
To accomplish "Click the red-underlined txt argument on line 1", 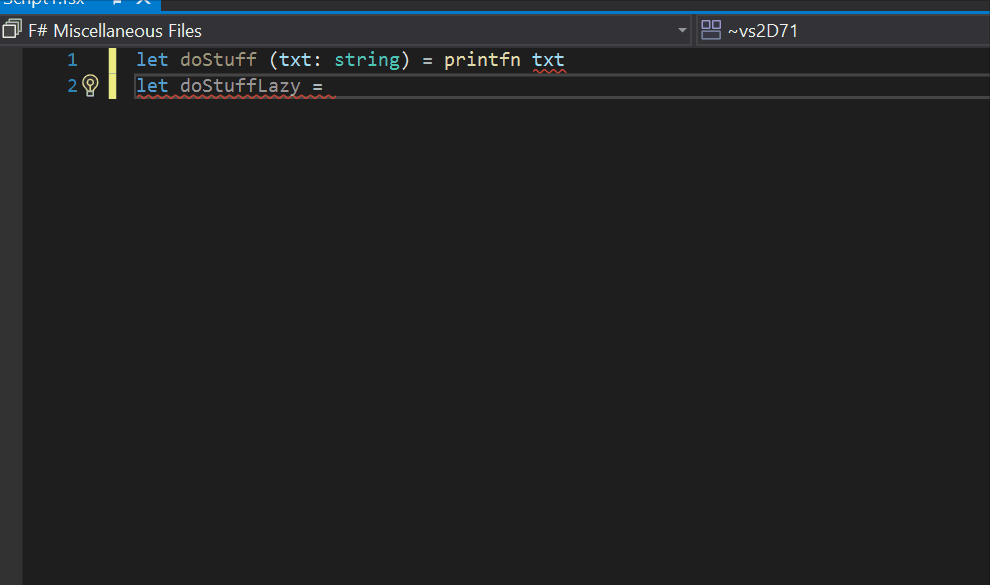I will 548,59.
